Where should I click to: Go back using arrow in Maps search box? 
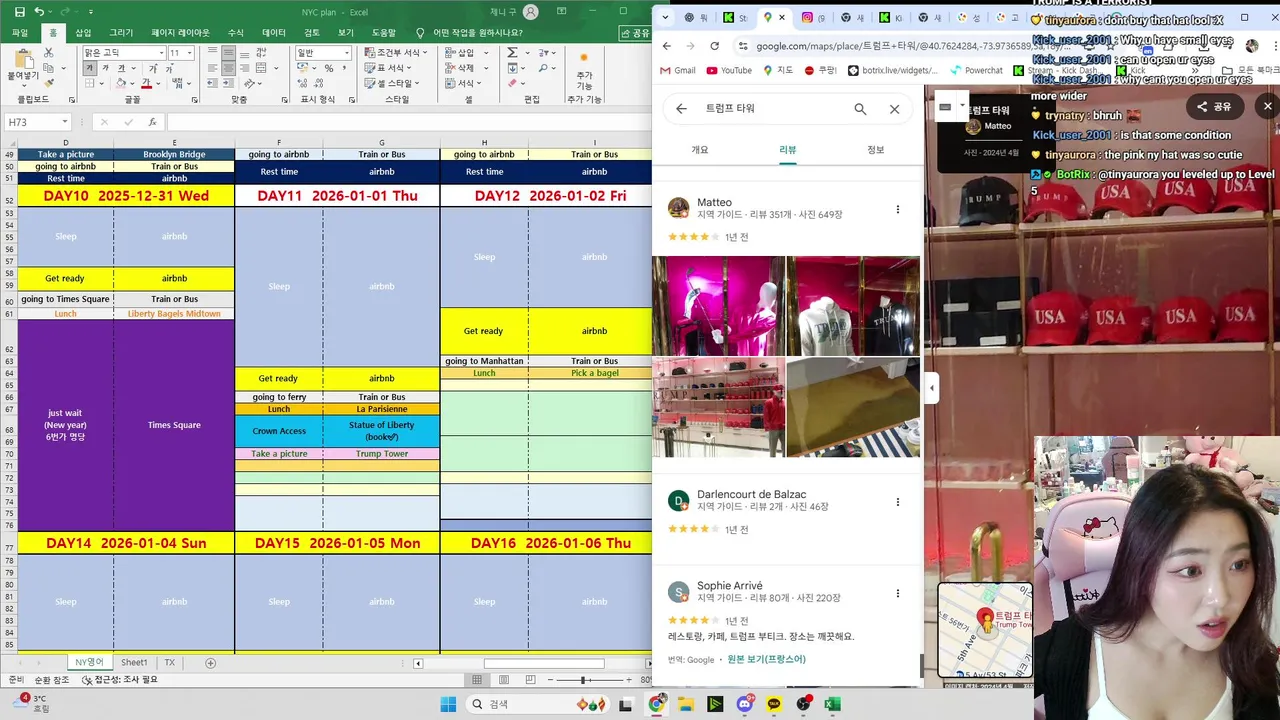[x=681, y=109]
